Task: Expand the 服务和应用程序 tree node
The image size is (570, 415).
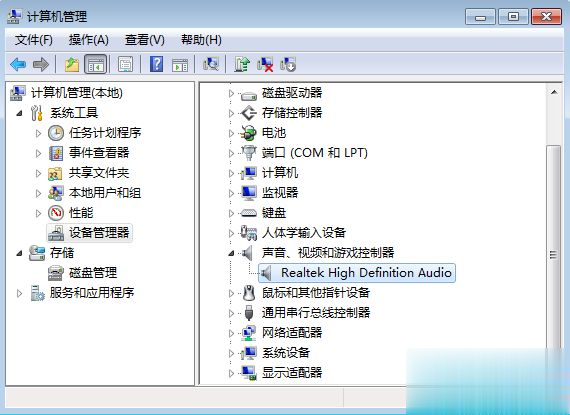Action: pos(19,293)
